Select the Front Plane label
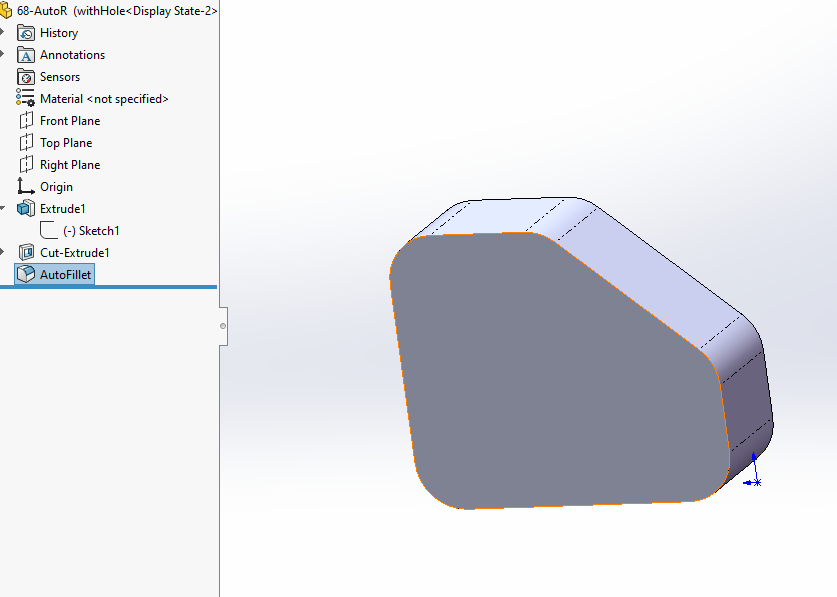837x597 pixels. click(x=70, y=121)
